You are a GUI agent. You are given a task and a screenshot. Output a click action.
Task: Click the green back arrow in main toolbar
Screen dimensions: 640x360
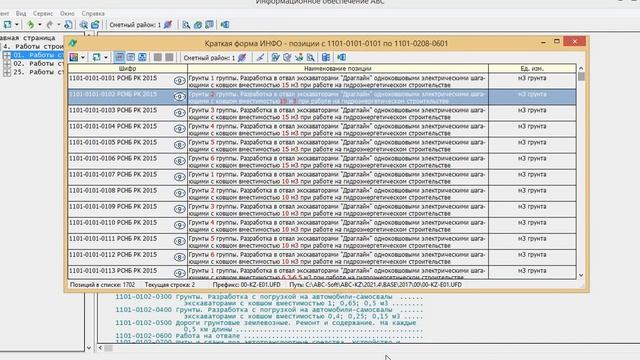[30, 24]
